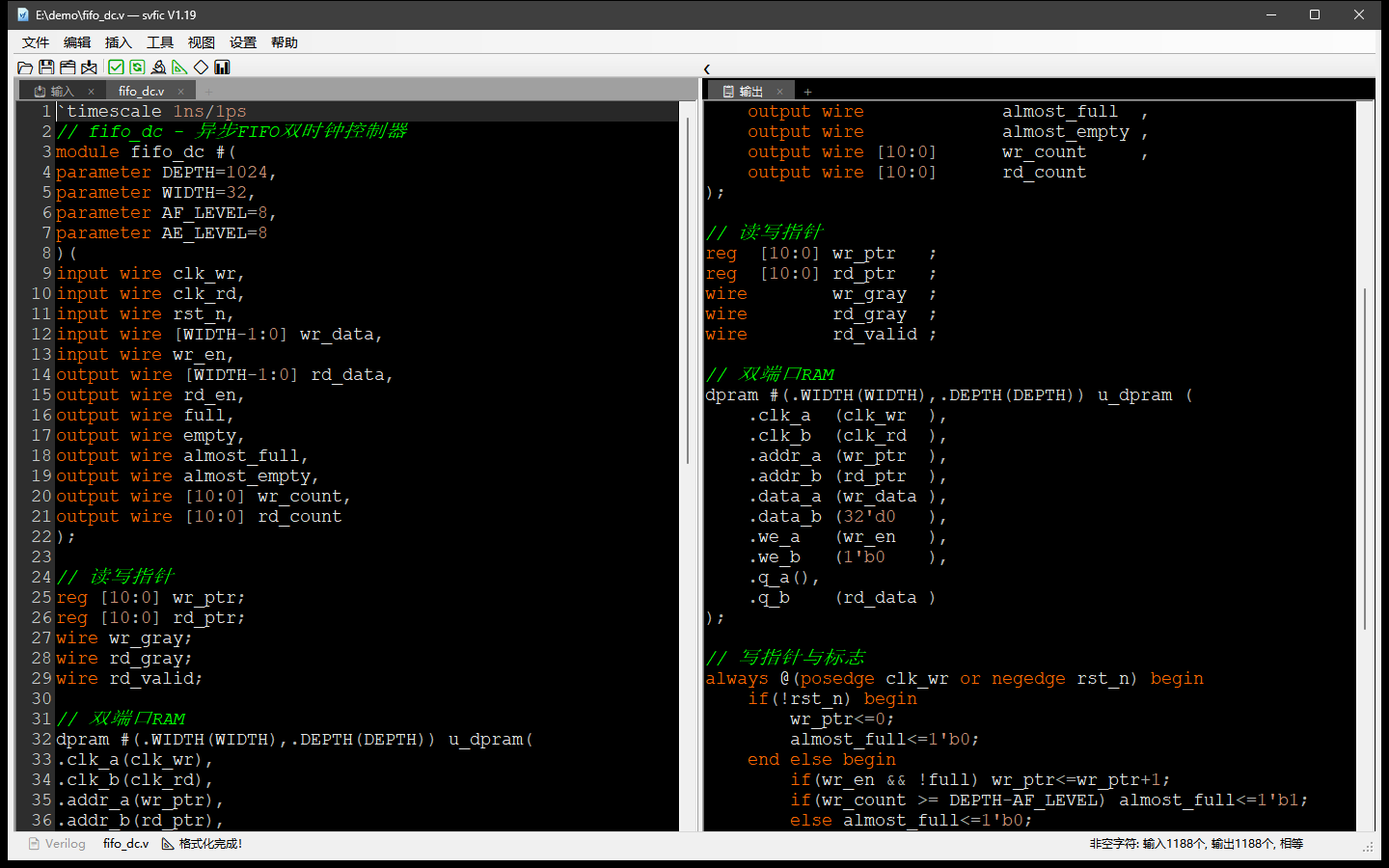
Task: Open the 插入 menu
Action: [x=119, y=42]
